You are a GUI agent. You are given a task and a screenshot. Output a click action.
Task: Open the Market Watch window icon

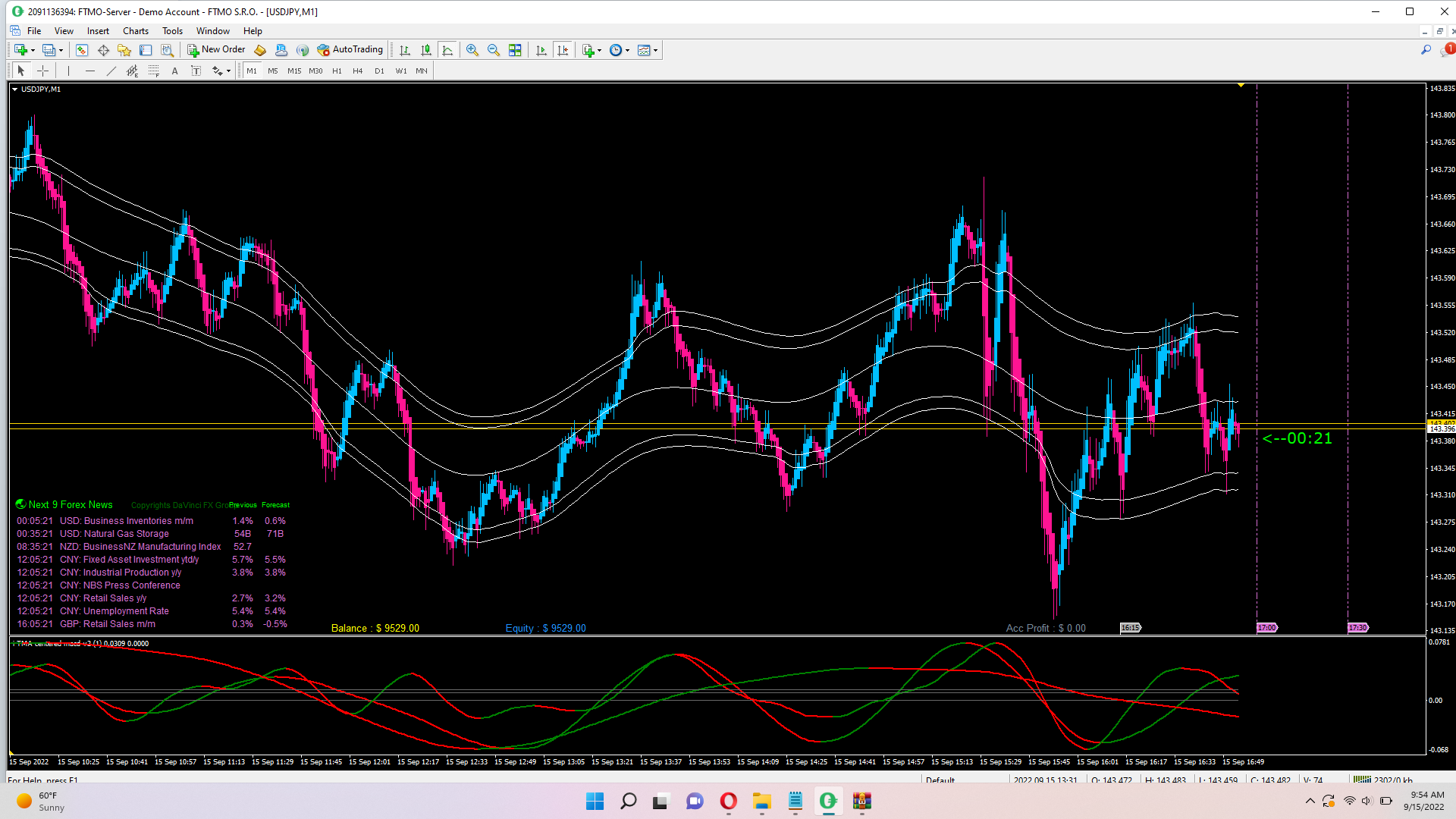(81, 50)
